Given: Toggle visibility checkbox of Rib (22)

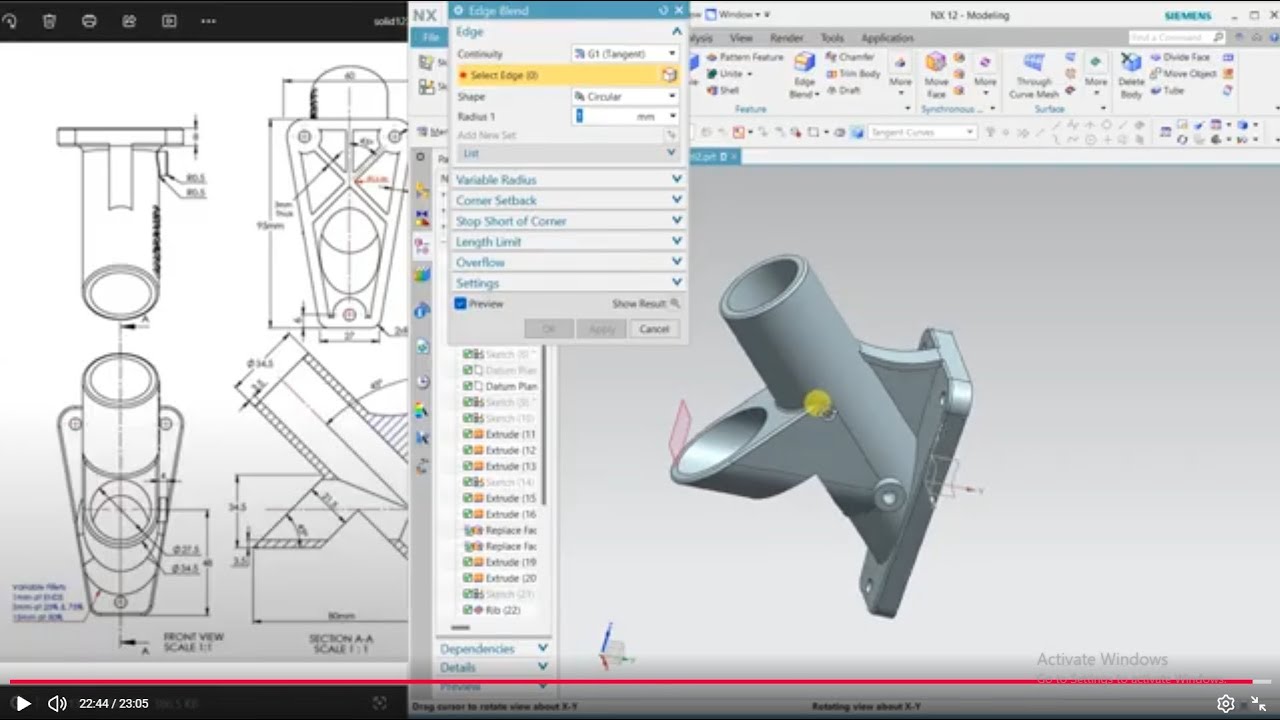Looking at the screenshot, I should coord(468,610).
